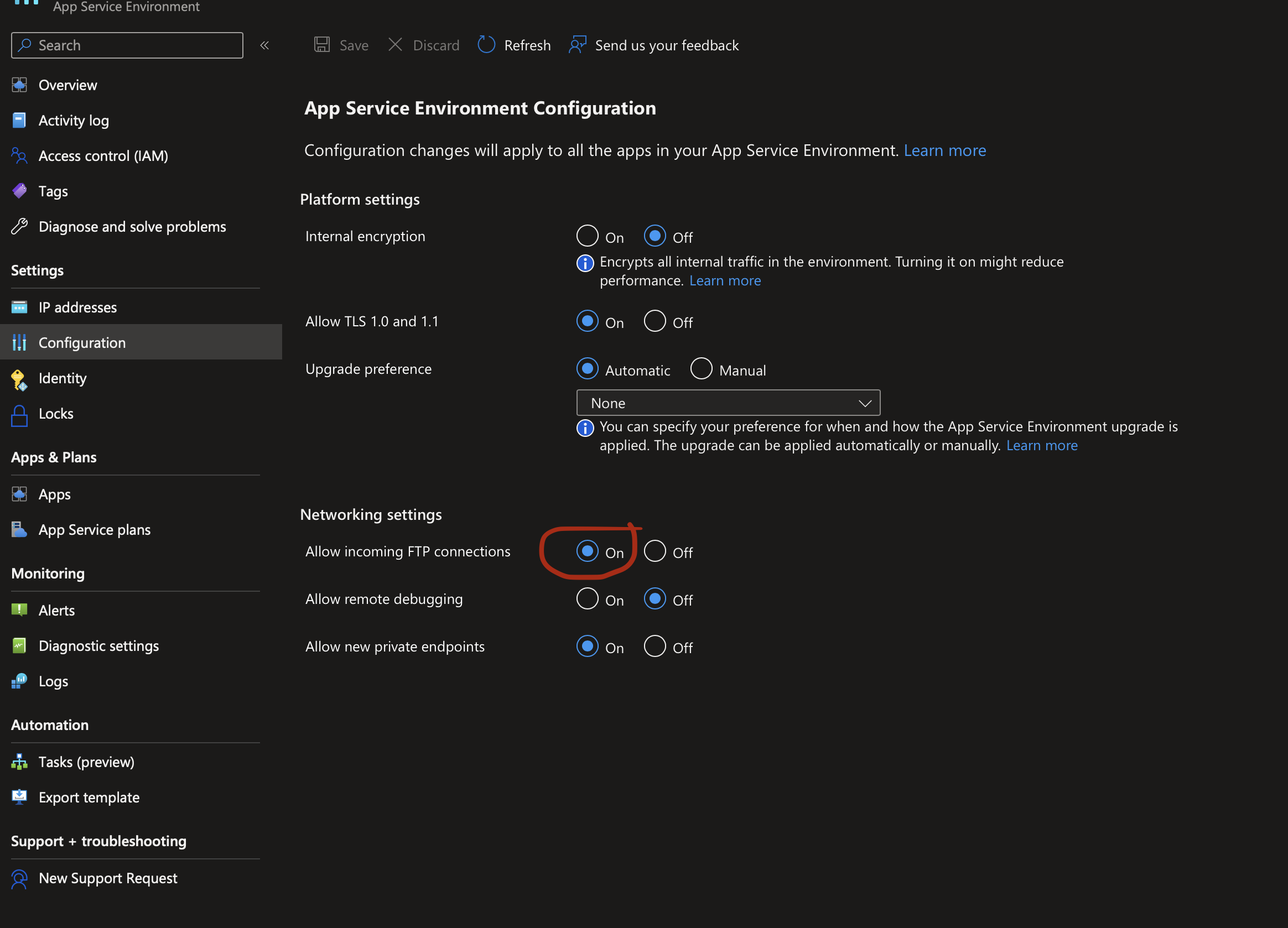
Task: Select Off for Allow remote debugging
Action: click(x=655, y=598)
